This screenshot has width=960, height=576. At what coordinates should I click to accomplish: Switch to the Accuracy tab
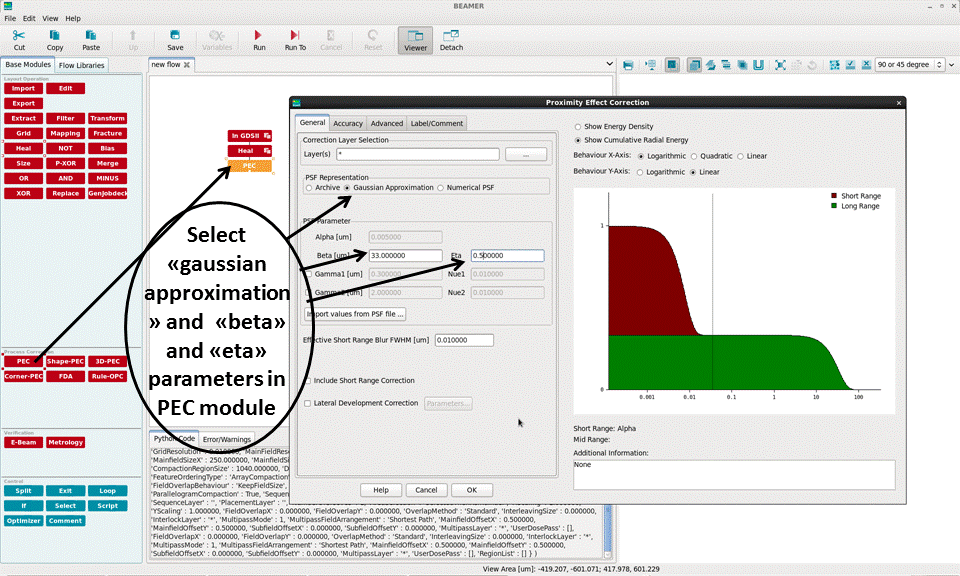pyautogui.click(x=348, y=123)
